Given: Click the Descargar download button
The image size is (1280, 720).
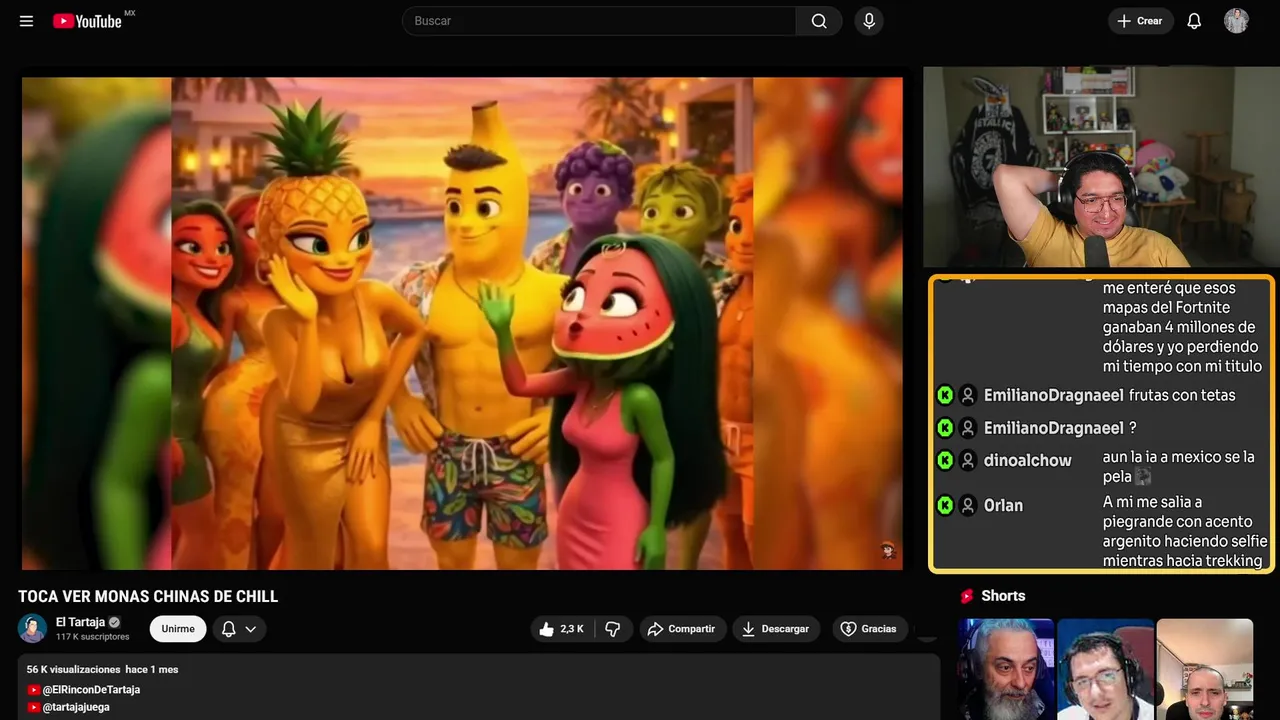Looking at the screenshot, I should click(776, 629).
